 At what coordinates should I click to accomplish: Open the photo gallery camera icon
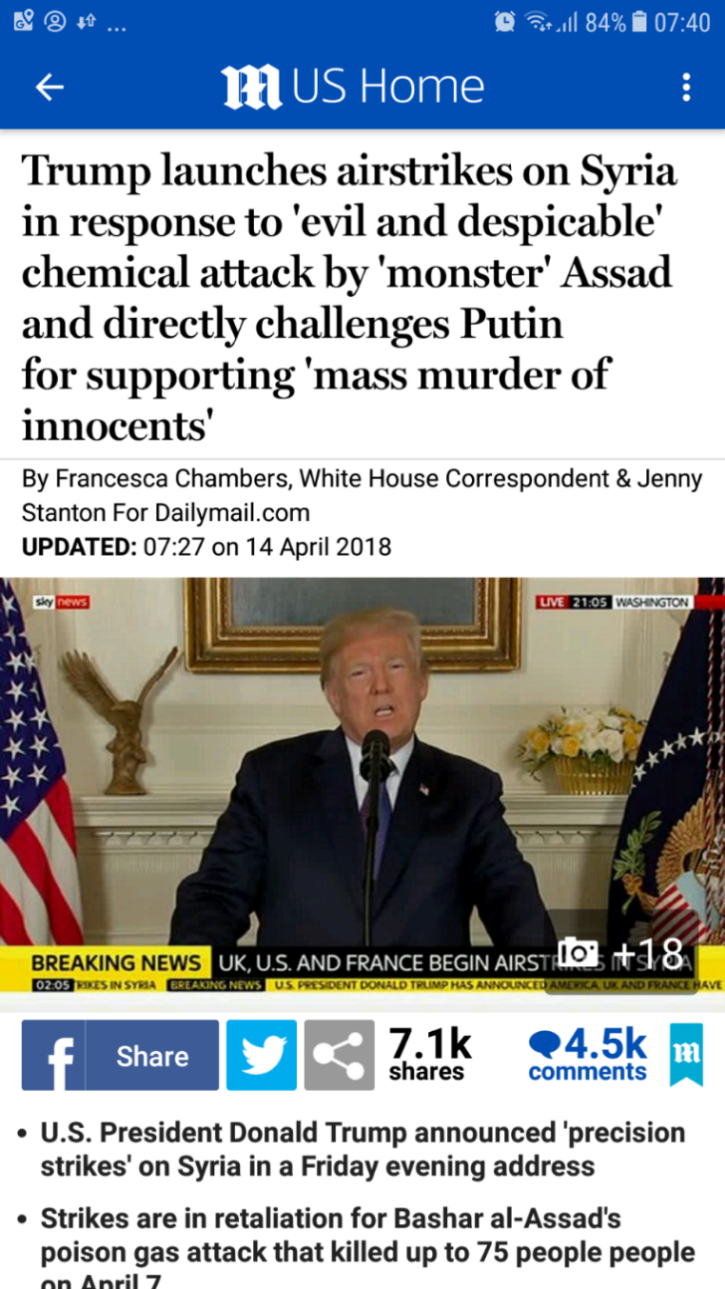(x=576, y=954)
